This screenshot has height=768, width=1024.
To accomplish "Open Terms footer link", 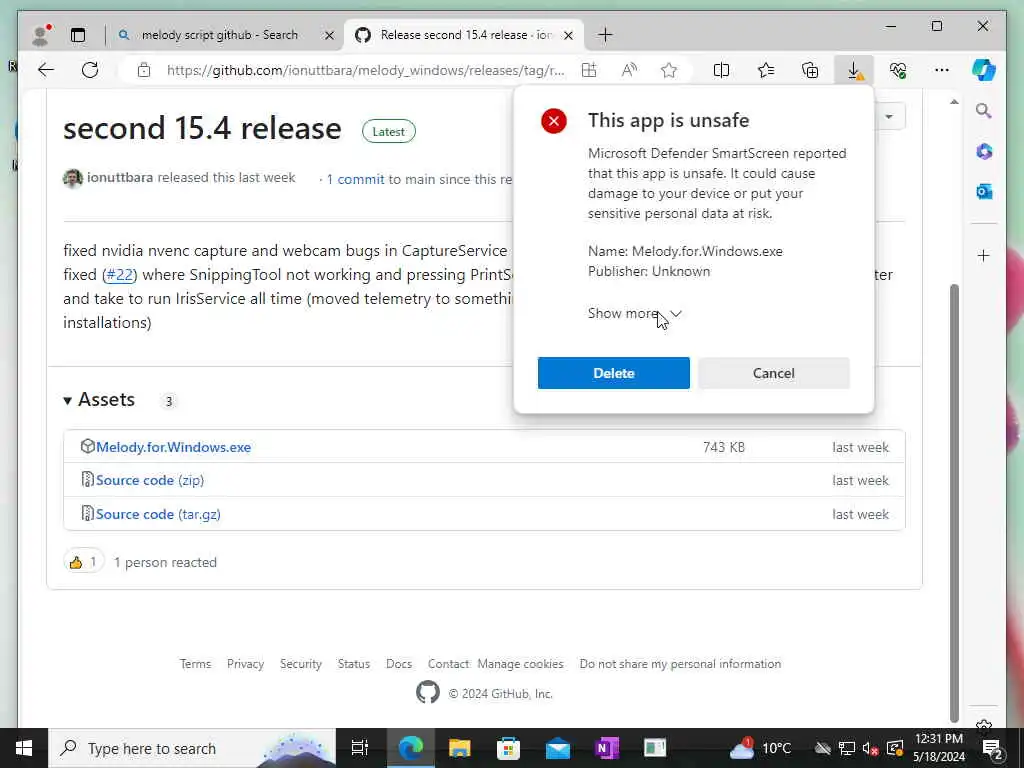I will click(195, 664).
